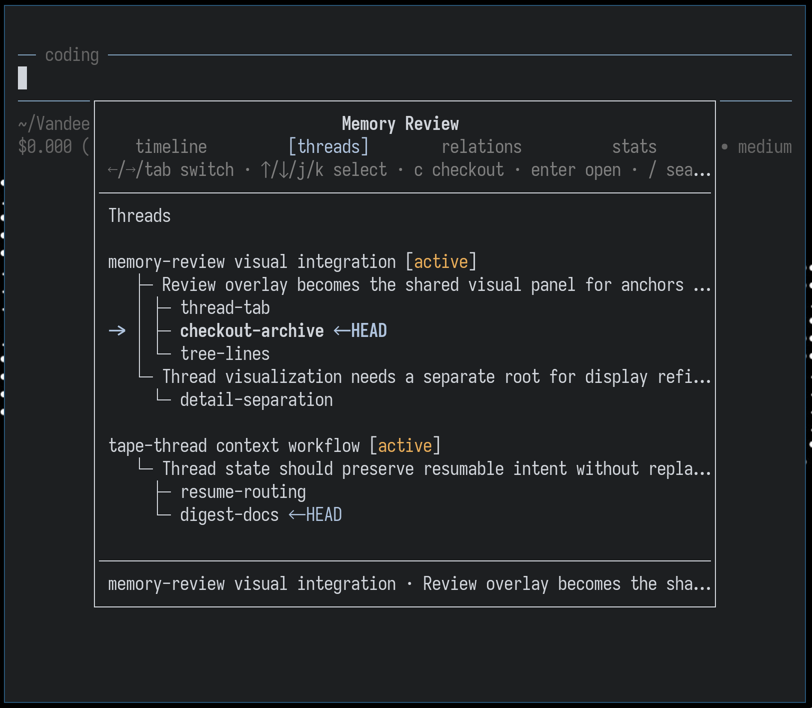The height and width of the screenshot is (708, 812).
Task: Click the coding prompt input cursor
Action: pyautogui.click(x=22, y=78)
